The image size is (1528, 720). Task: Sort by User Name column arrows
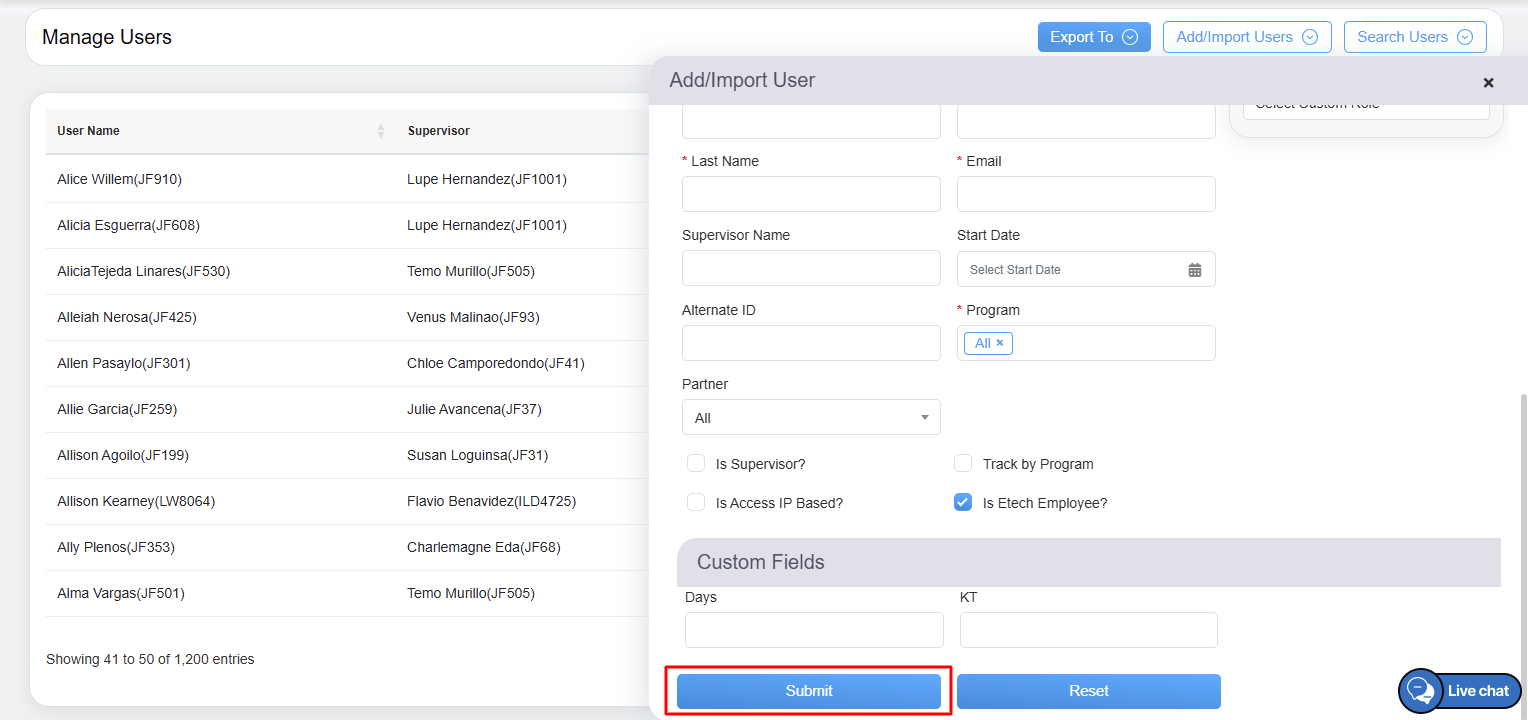point(381,131)
